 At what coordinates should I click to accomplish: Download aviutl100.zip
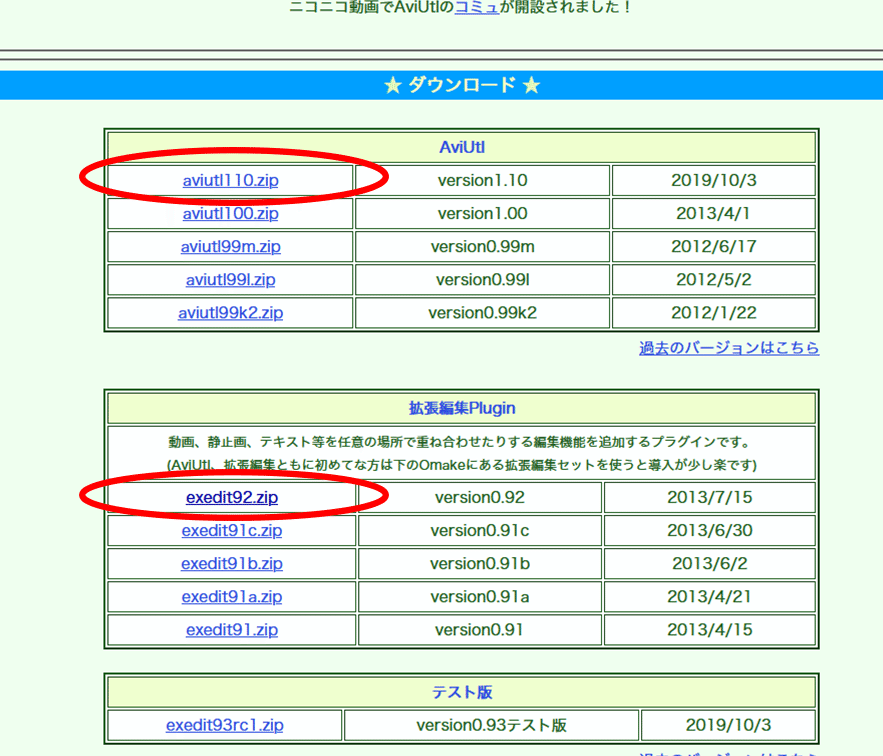[230, 214]
